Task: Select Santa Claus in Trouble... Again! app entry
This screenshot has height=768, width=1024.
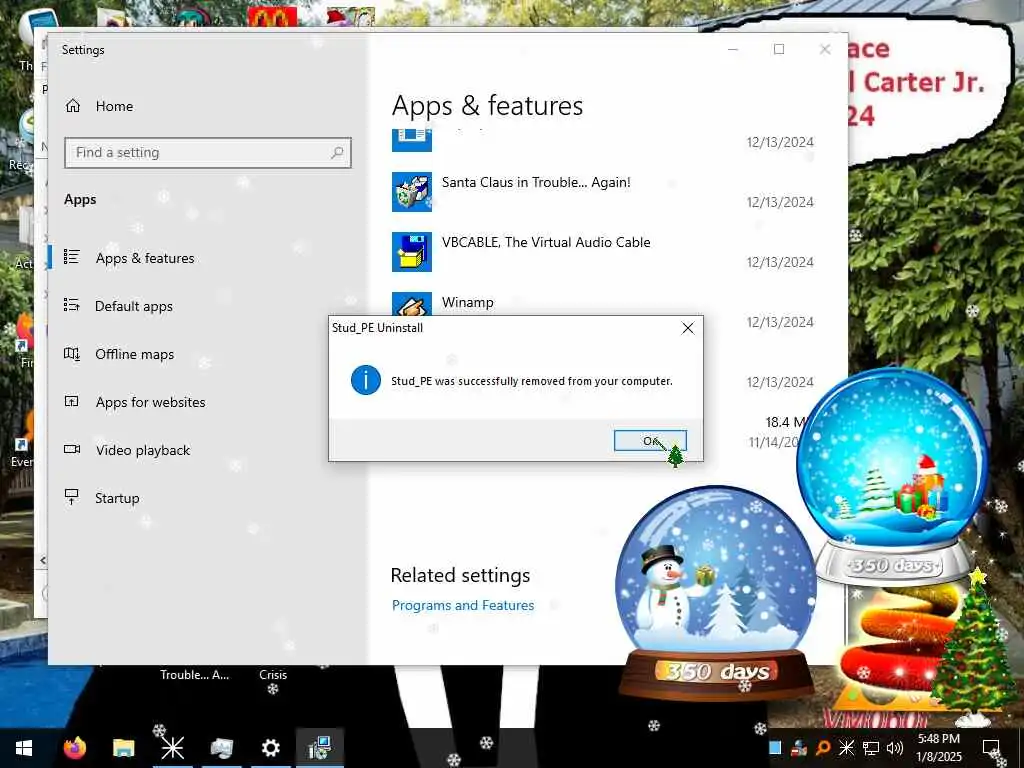Action: click(603, 192)
